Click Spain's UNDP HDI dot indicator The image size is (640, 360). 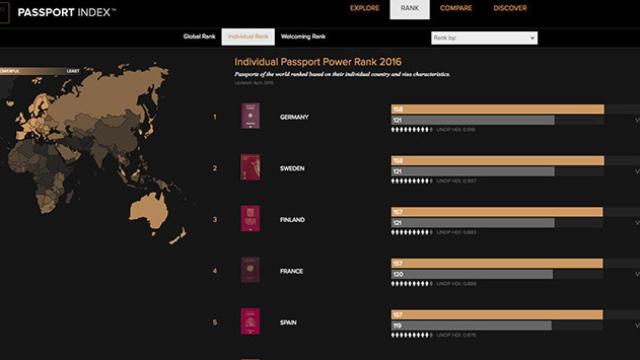click(411, 335)
